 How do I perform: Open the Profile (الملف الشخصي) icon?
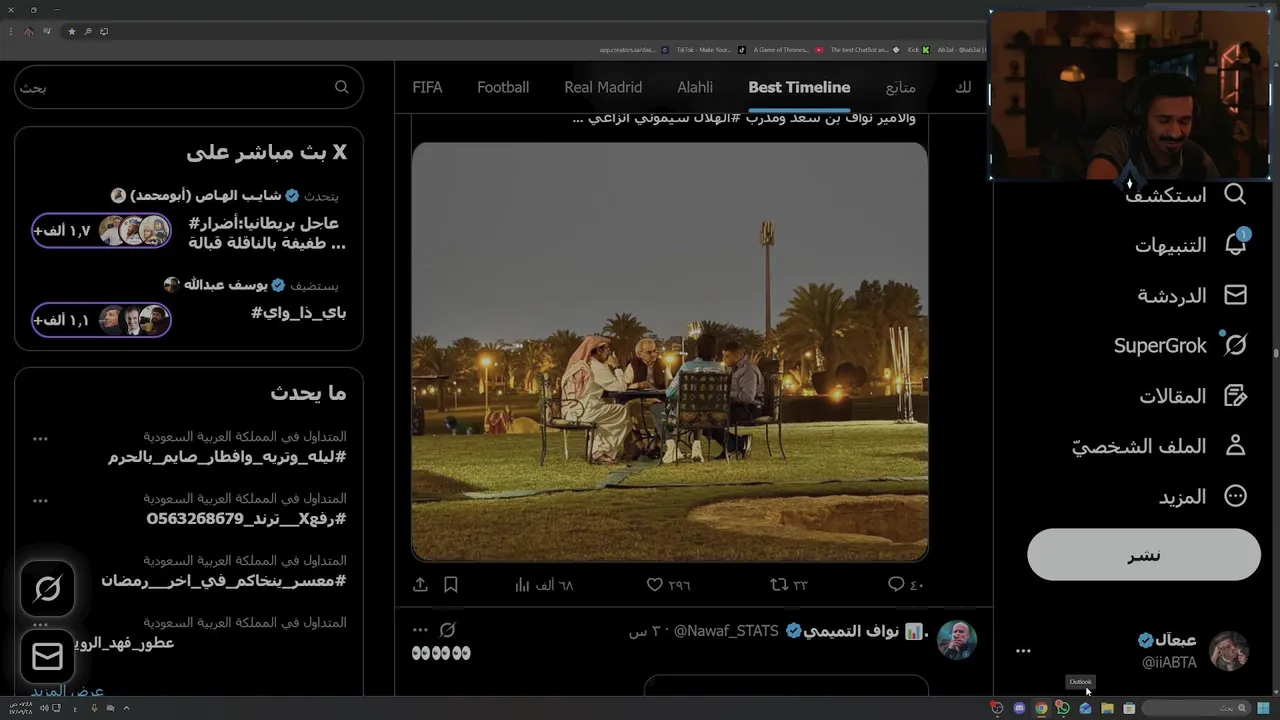pos(1236,446)
